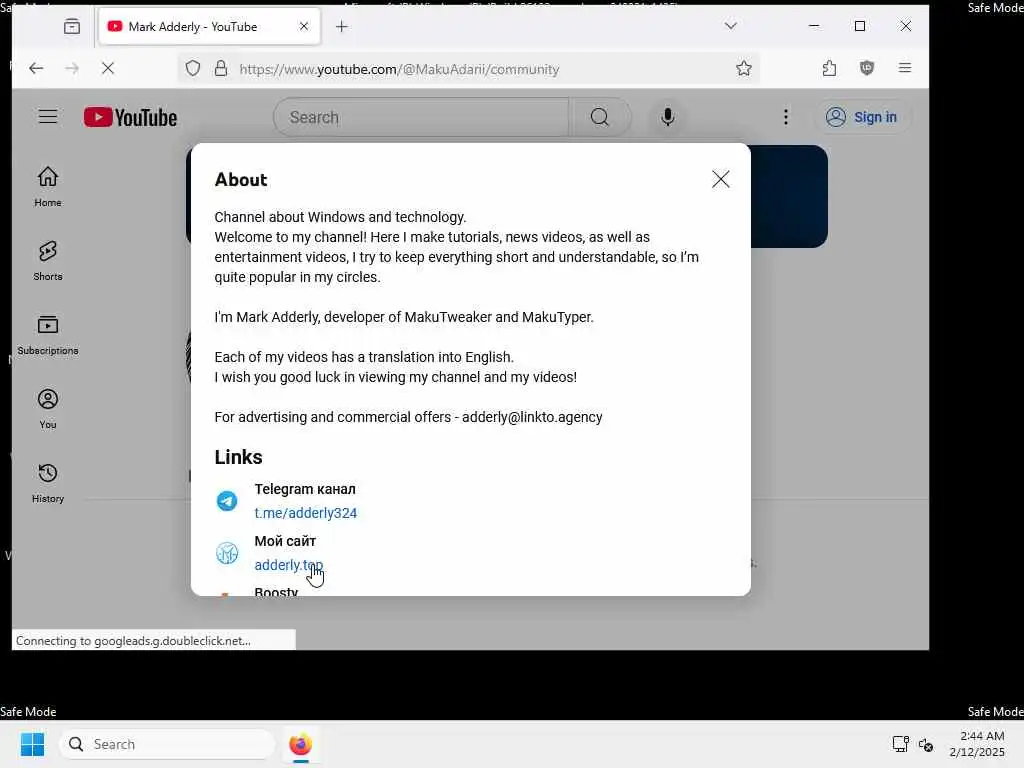The image size is (1024, 768).
Task: Click the padlock site security icon
Action: [x=221, y=68]
